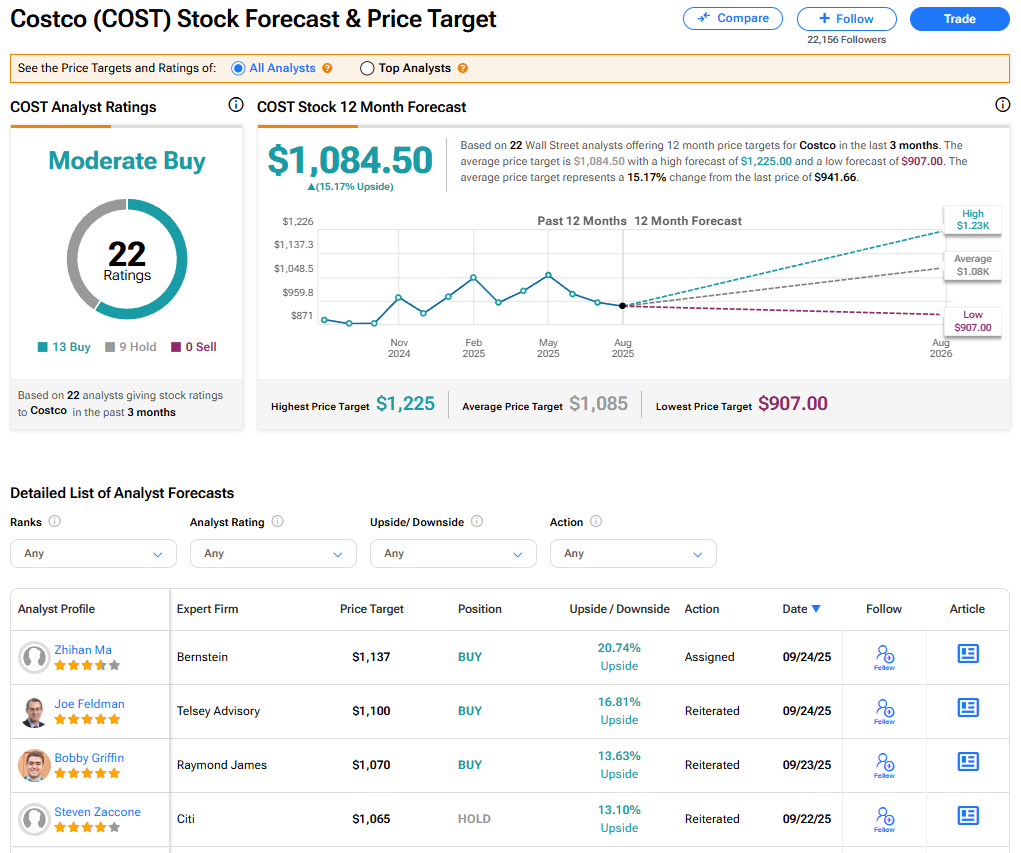Expand the Ranks filter dropdown
This screenshot has width=1021, height=853.
[93, 553]
